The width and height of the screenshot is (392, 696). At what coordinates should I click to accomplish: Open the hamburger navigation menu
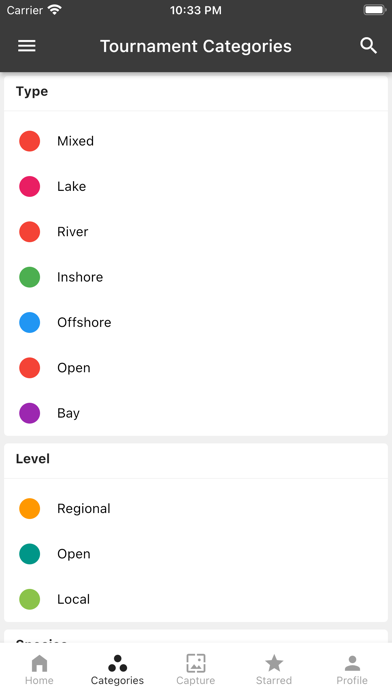pyautogui.click(x=27, y=46)
